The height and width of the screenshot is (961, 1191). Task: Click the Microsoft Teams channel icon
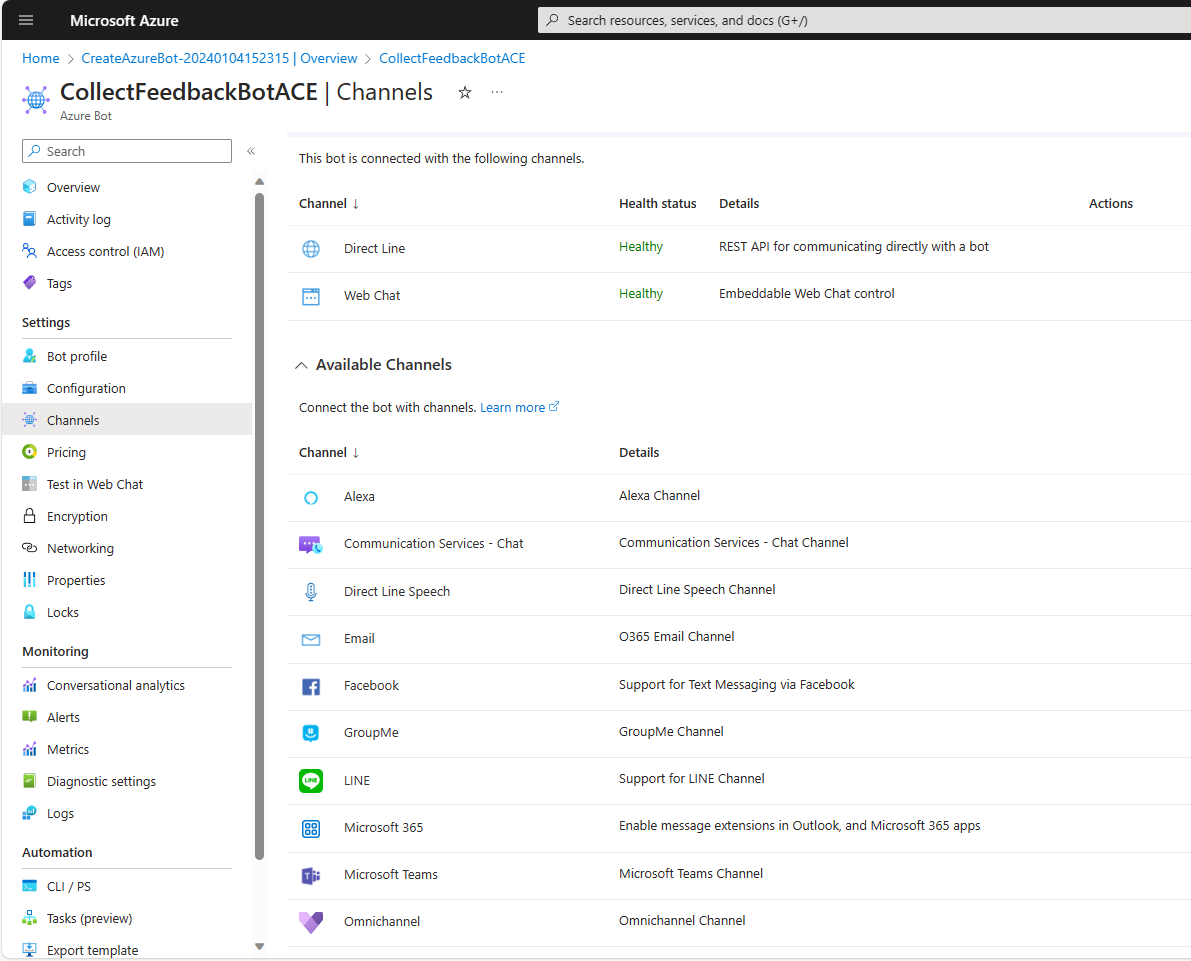click(x=311, y=875)
